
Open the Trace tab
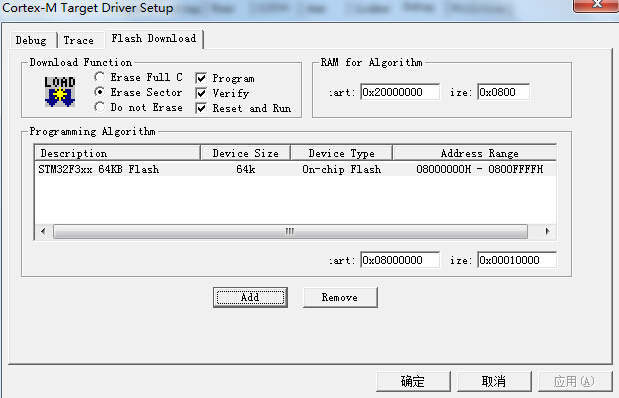click(x=79, y=40)
